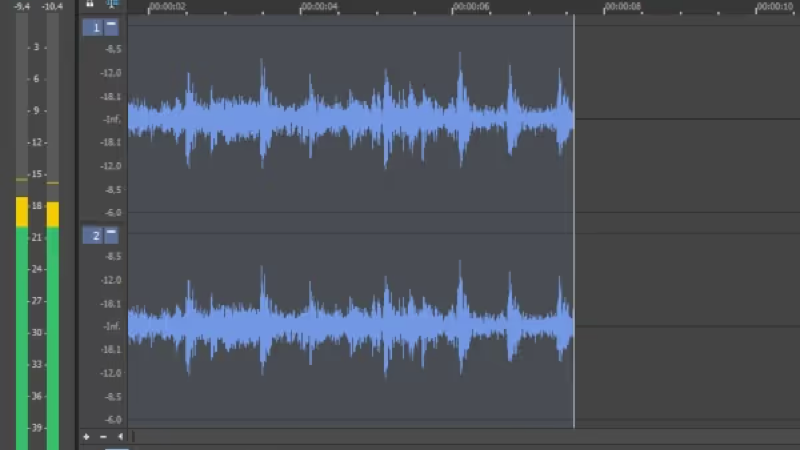Click the -Inf. label on channel 1 ruler

112,119
